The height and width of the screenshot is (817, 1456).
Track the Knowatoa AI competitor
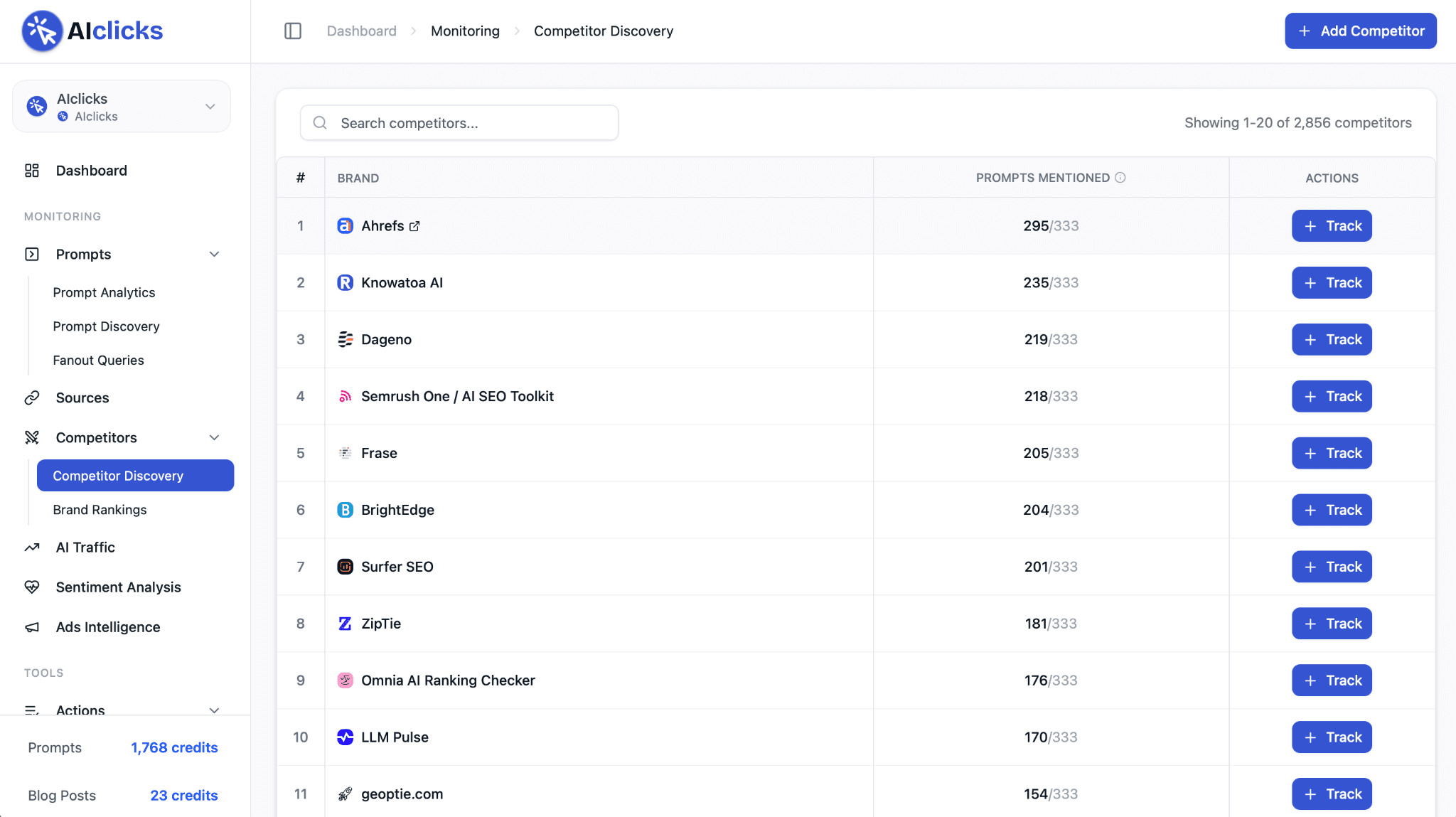[x=1332, y=282]
